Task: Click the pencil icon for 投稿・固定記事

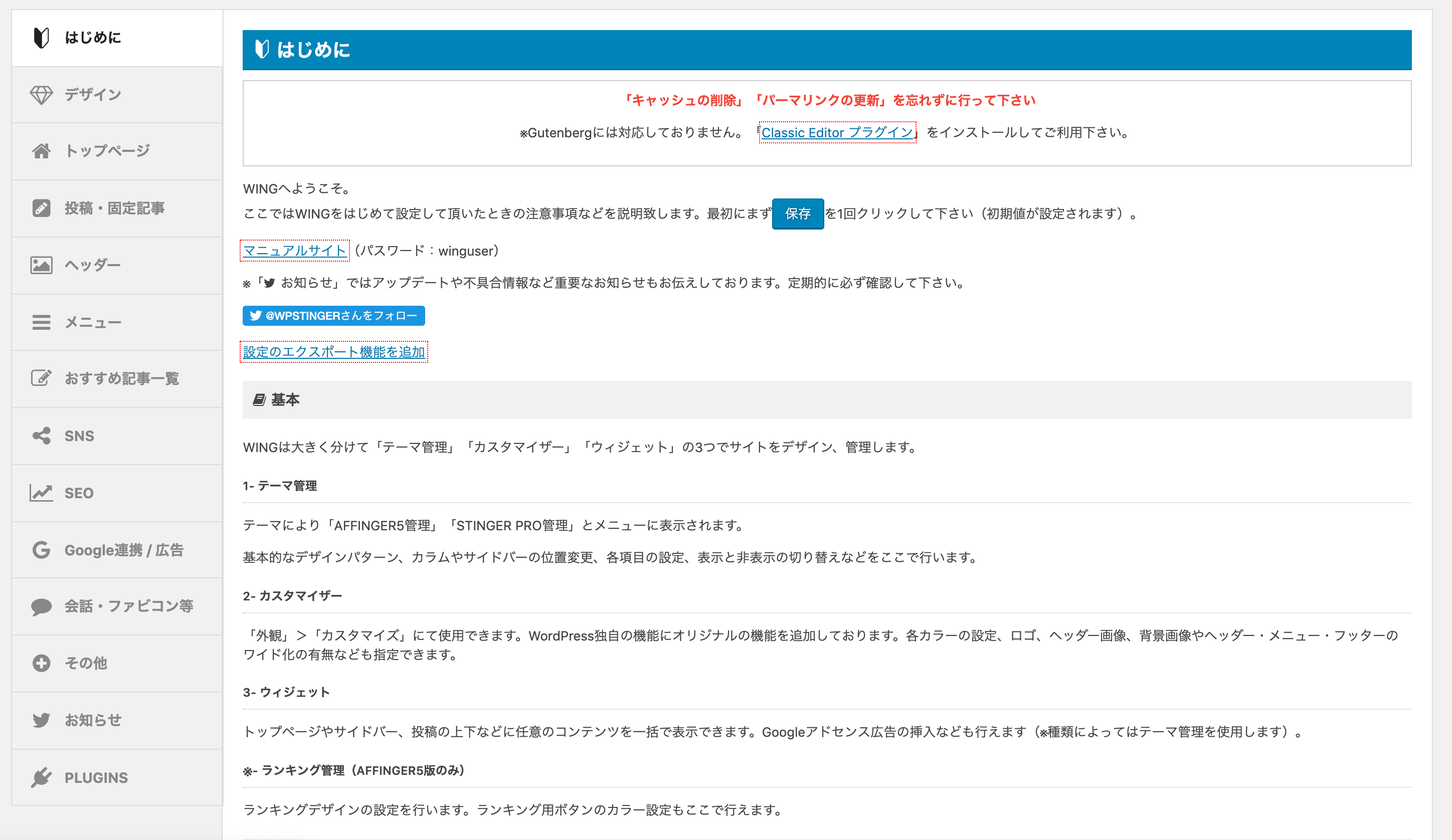Action: (x=41, y=208)
